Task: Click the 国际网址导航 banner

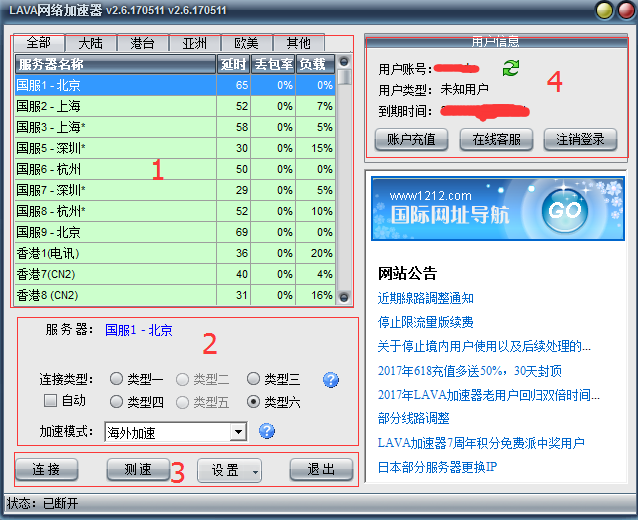Action: [498, 209]
